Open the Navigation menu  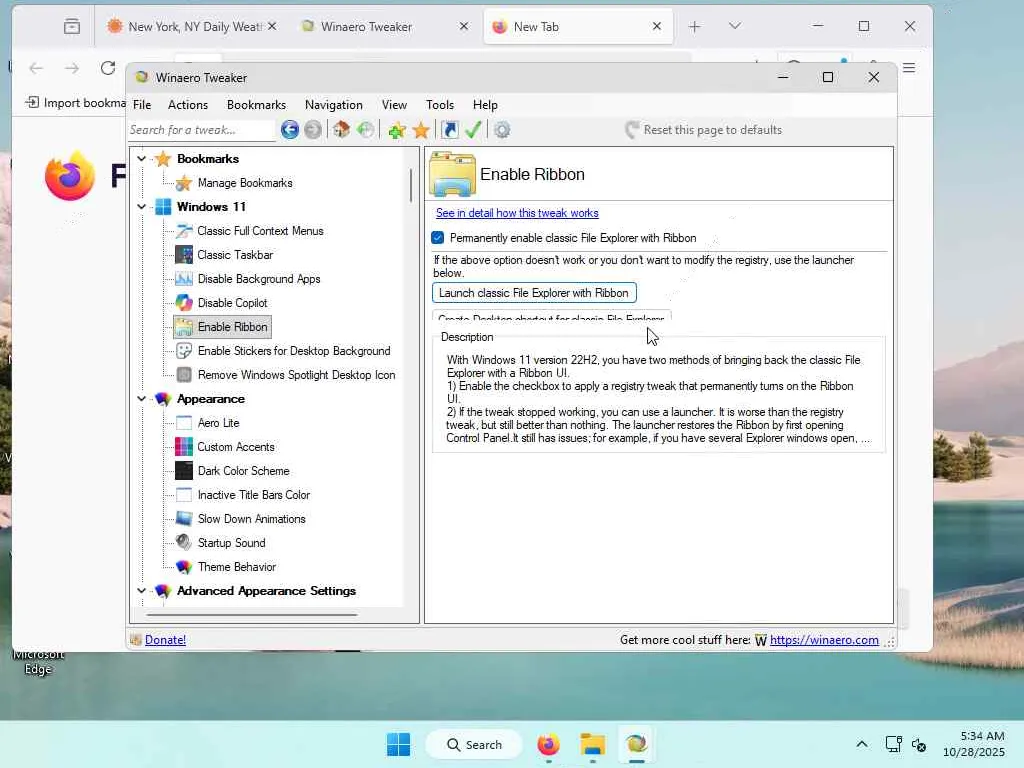[x=334, y=105]
